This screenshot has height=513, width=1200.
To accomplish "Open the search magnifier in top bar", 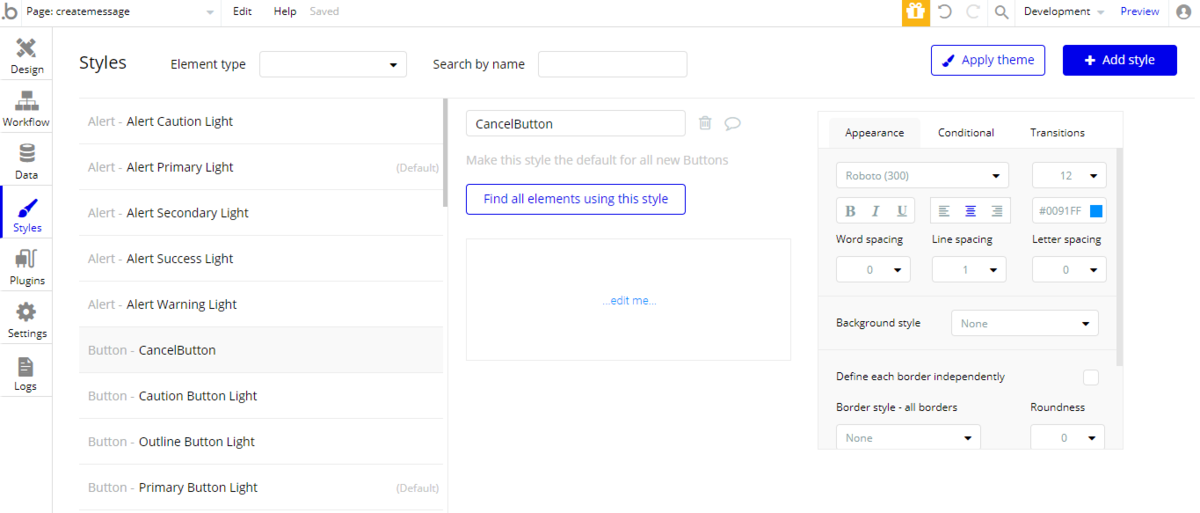I will [x=1001, y=12].
